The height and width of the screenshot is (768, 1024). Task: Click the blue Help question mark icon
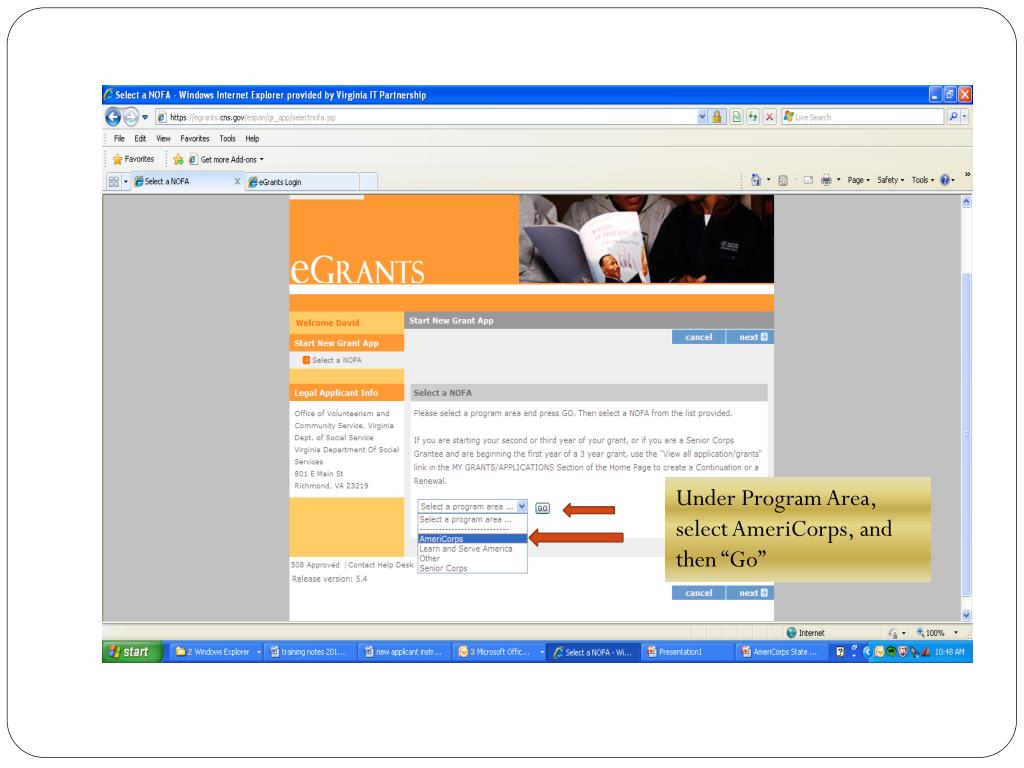tap(945, 180)
